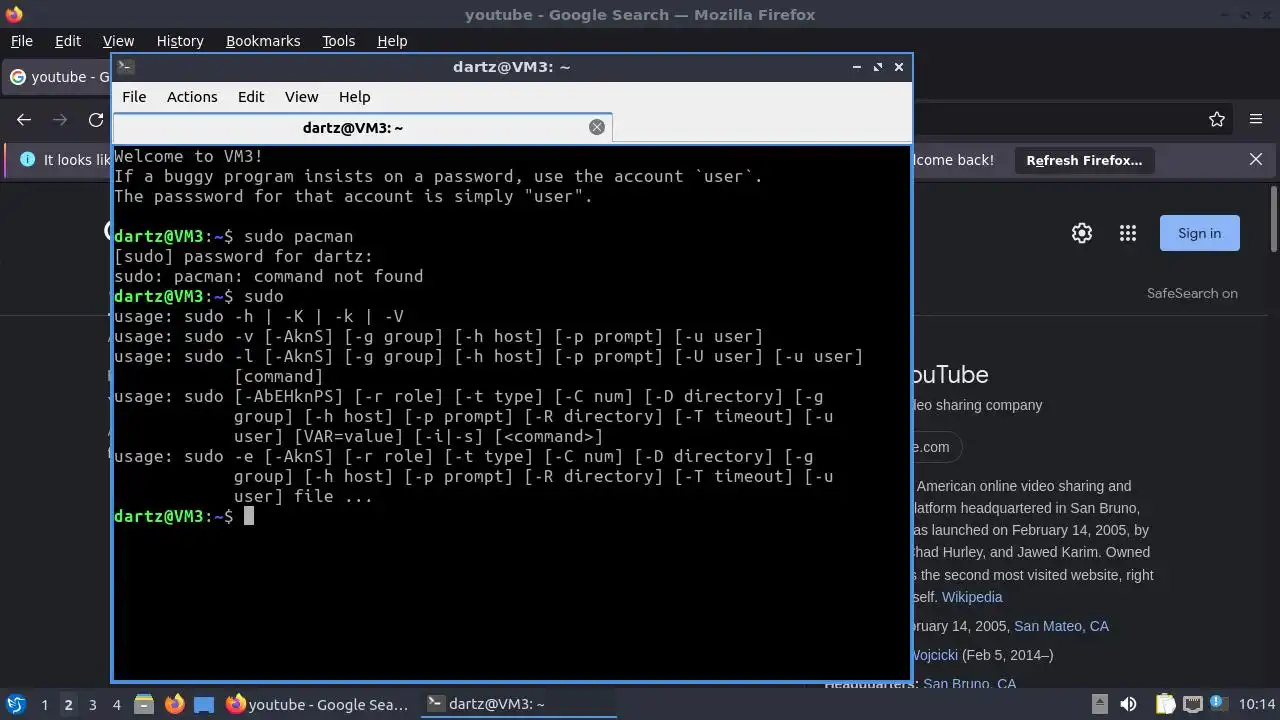Open Firefox Tools menu
Screen dimensions: 1280x720
338,41
